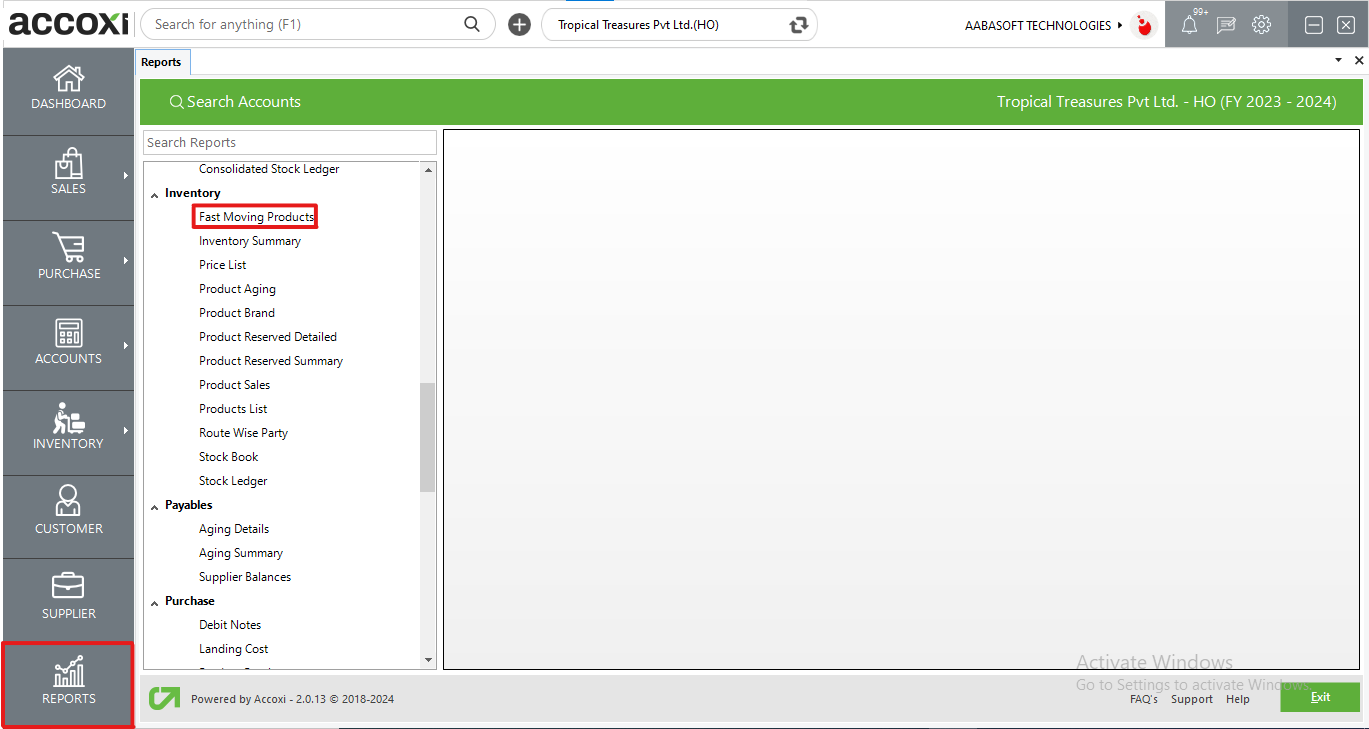Click the green Exit button
The height and width of the screenshot is (729, 1369).
1319,697
